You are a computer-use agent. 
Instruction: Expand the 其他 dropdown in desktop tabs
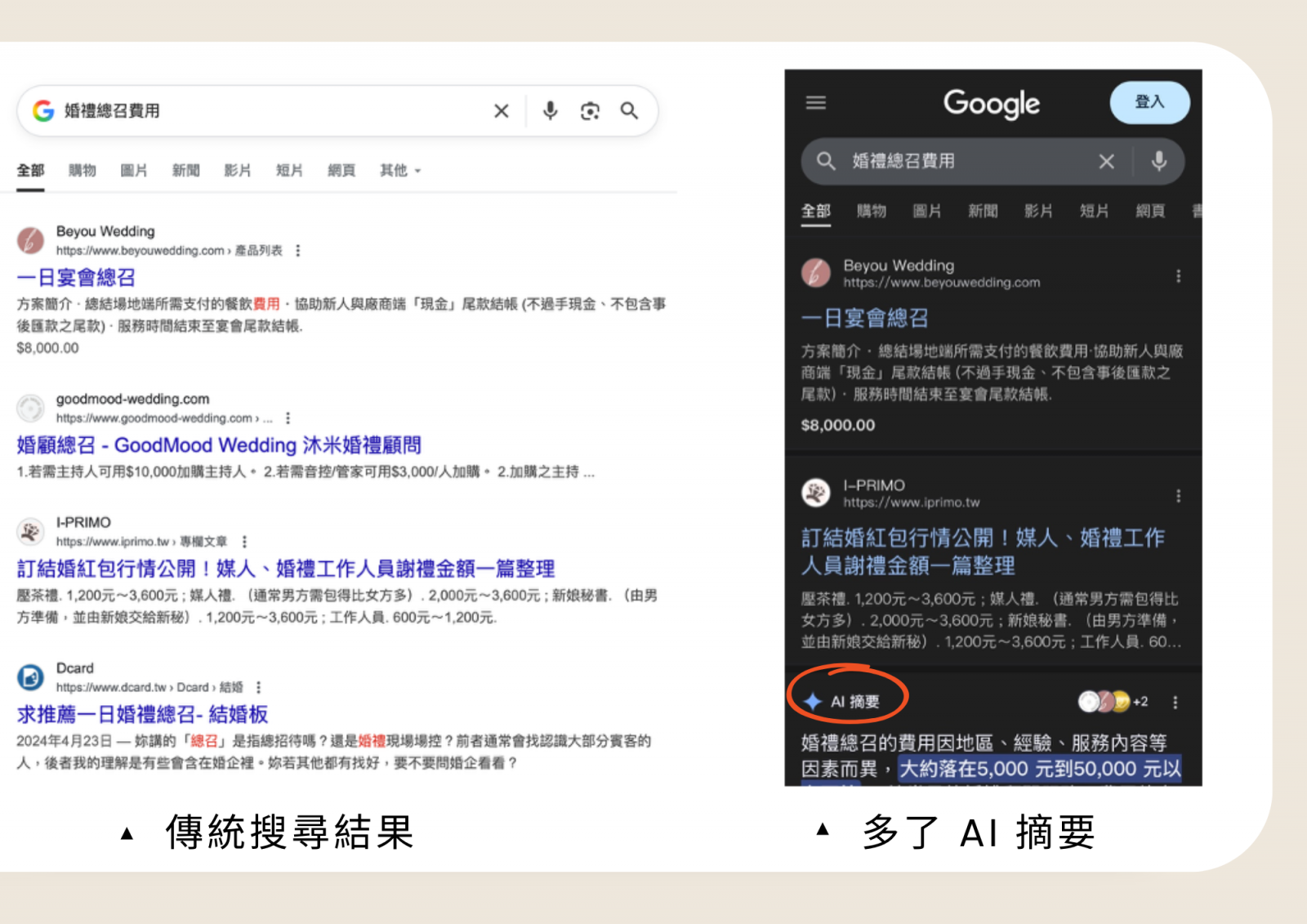(x=399, y=171)
